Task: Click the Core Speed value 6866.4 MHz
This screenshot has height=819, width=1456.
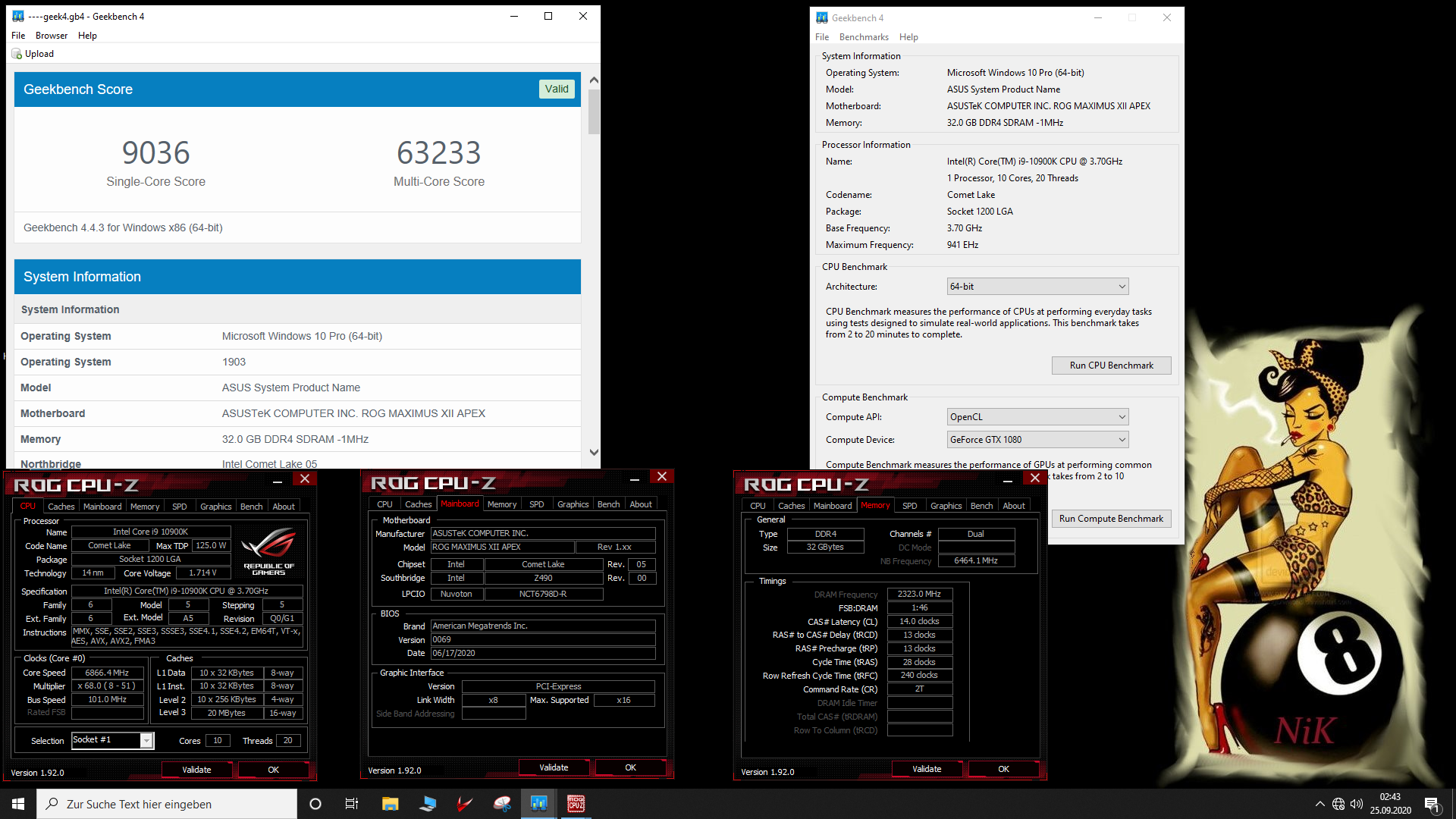Action: click(x=107, y=673)
